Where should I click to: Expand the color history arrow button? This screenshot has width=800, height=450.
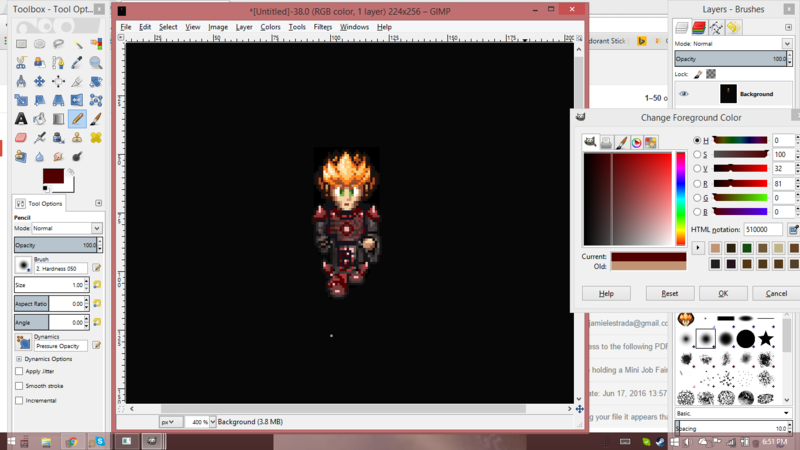pyautogui.click(x=698, y=248)
